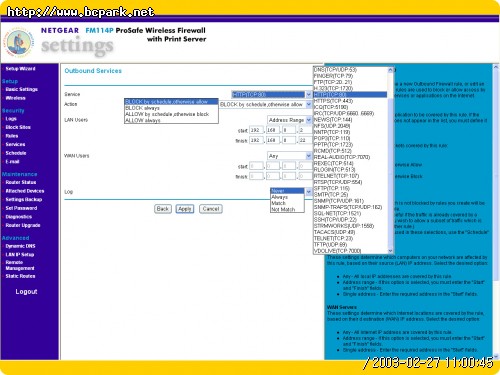Select SQL-NET(TCP:1521) service
The image size is (500, 375).
350,213
